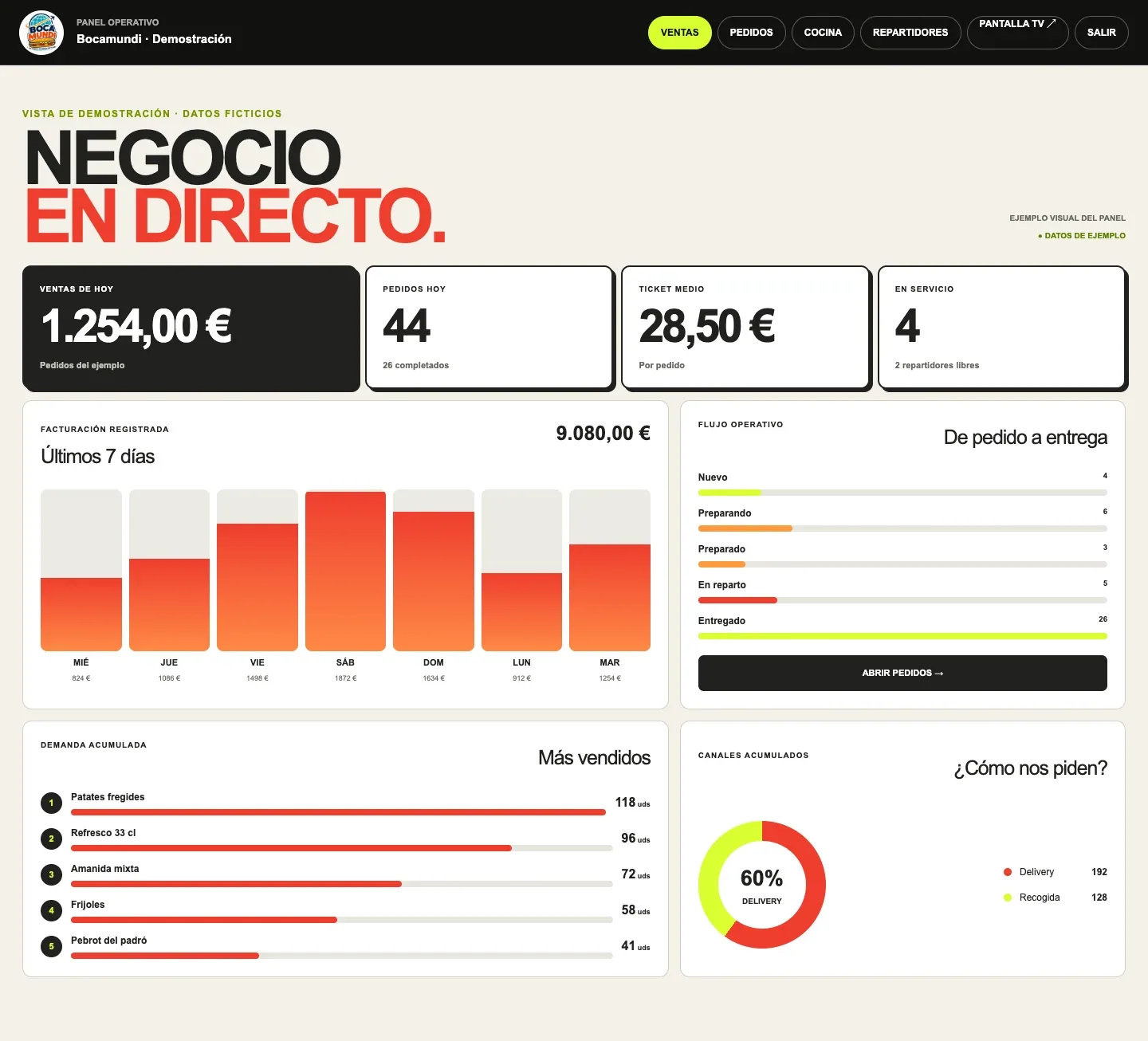Click the yellow Recogida legend dot

[x=1008, y=898]
